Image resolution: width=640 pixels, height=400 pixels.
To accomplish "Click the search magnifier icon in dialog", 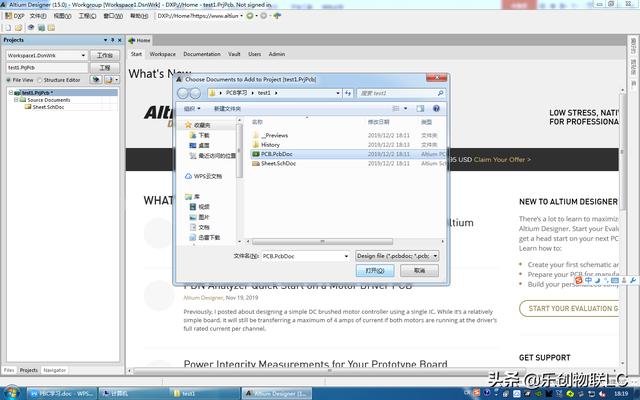I will point(440,93).
